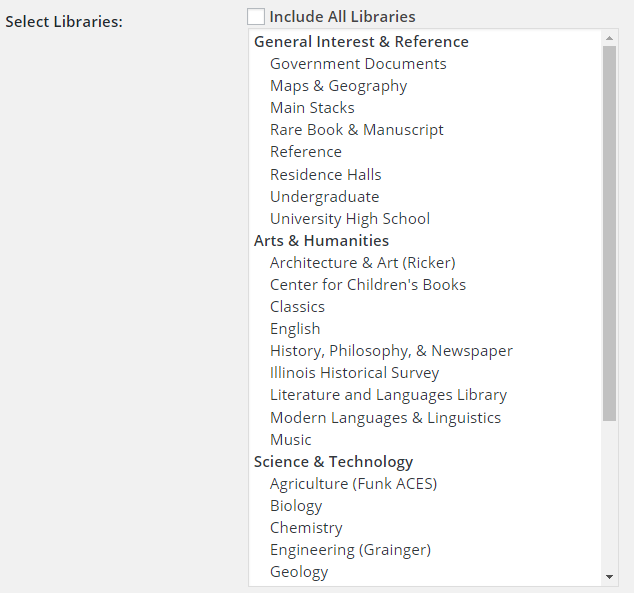Click the library list scrollbar thumb
This screenshot has width=634, height=593.
(x=610, y=232)
